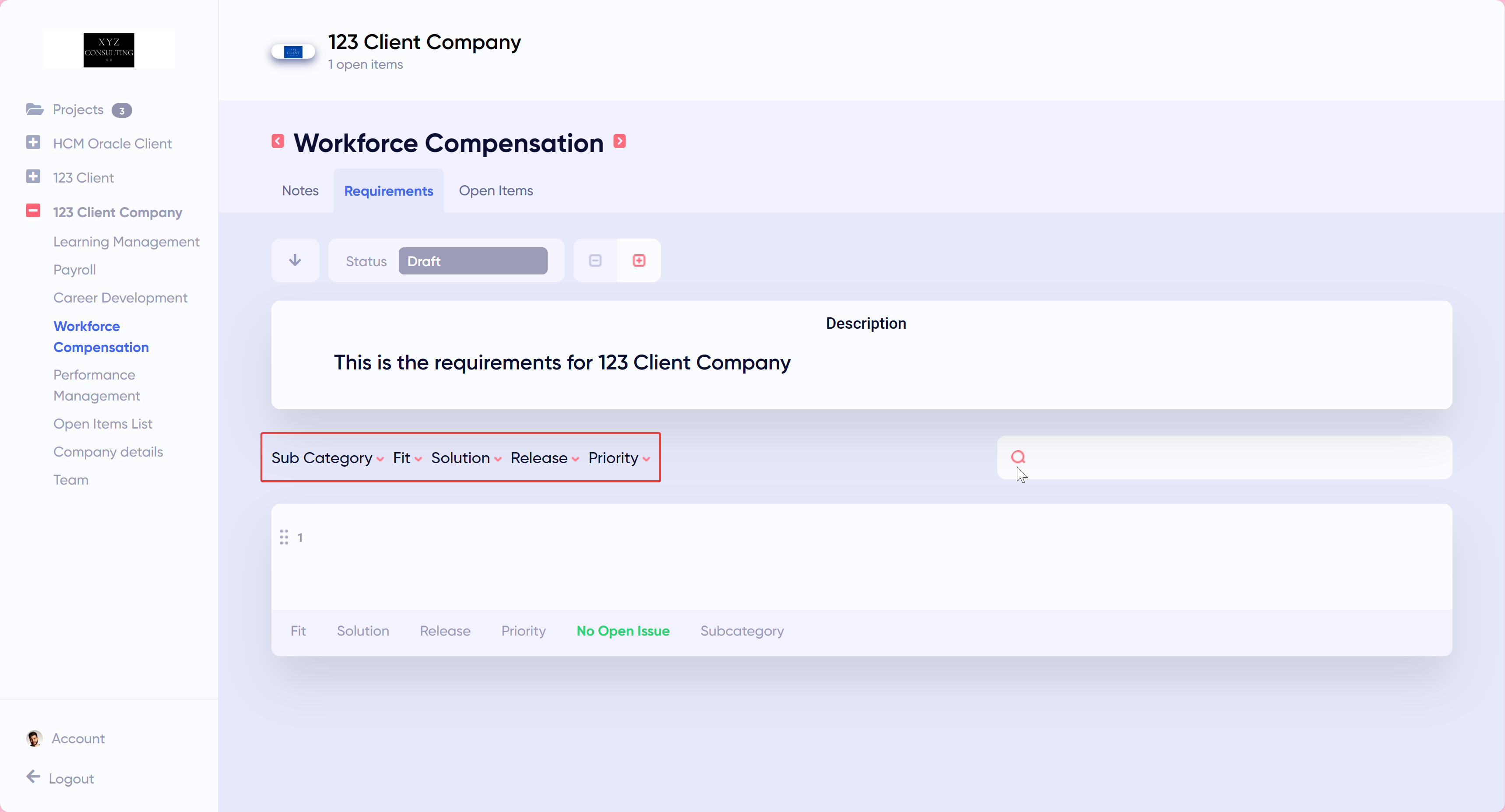This screenshot has height=812, width=1505.
Task: Click the red previous-section arrow beside Workforce Compensation
Action: 278,141
